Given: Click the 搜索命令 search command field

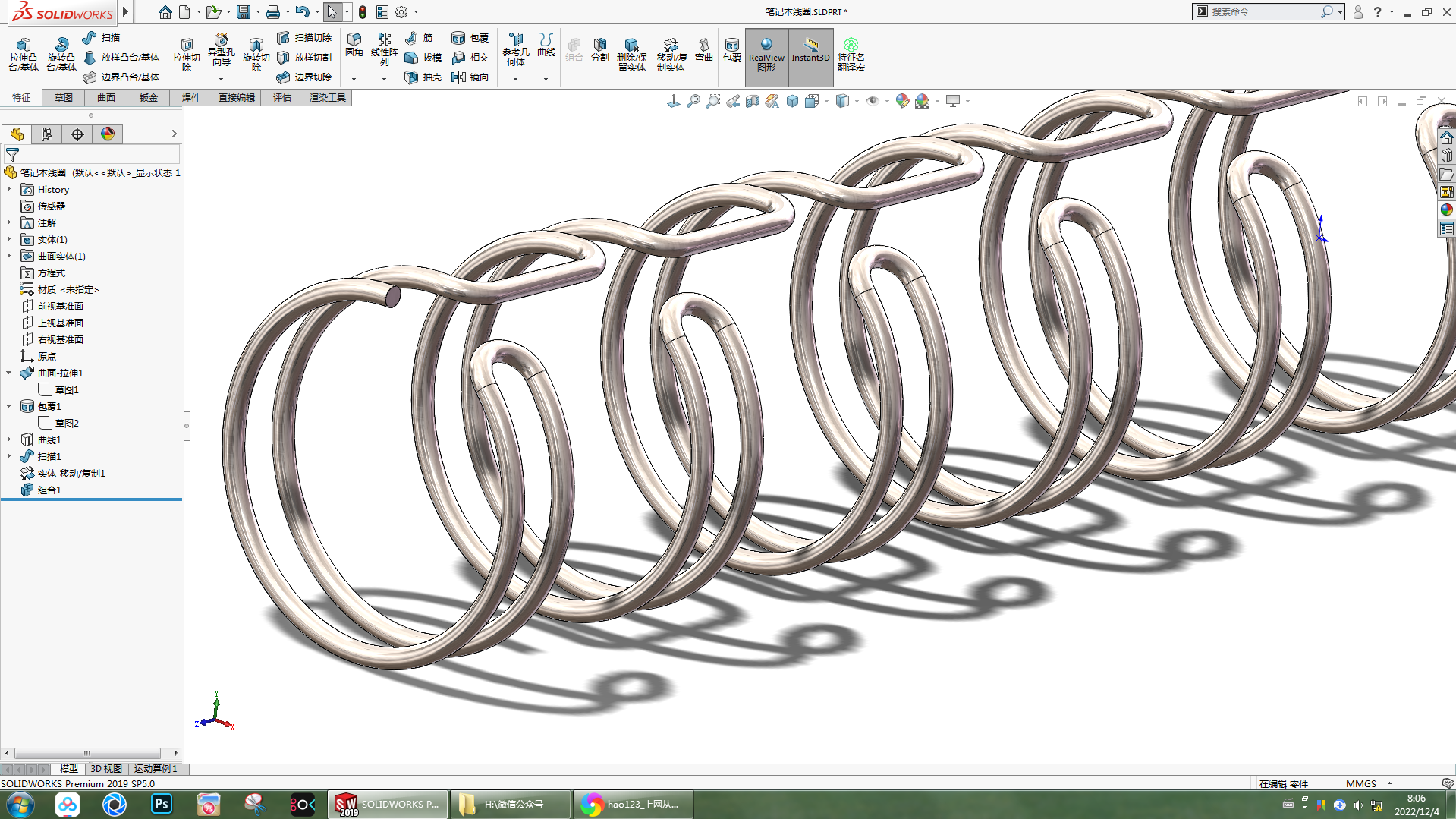Looking at the screenshot, I should click(1263, 12).
